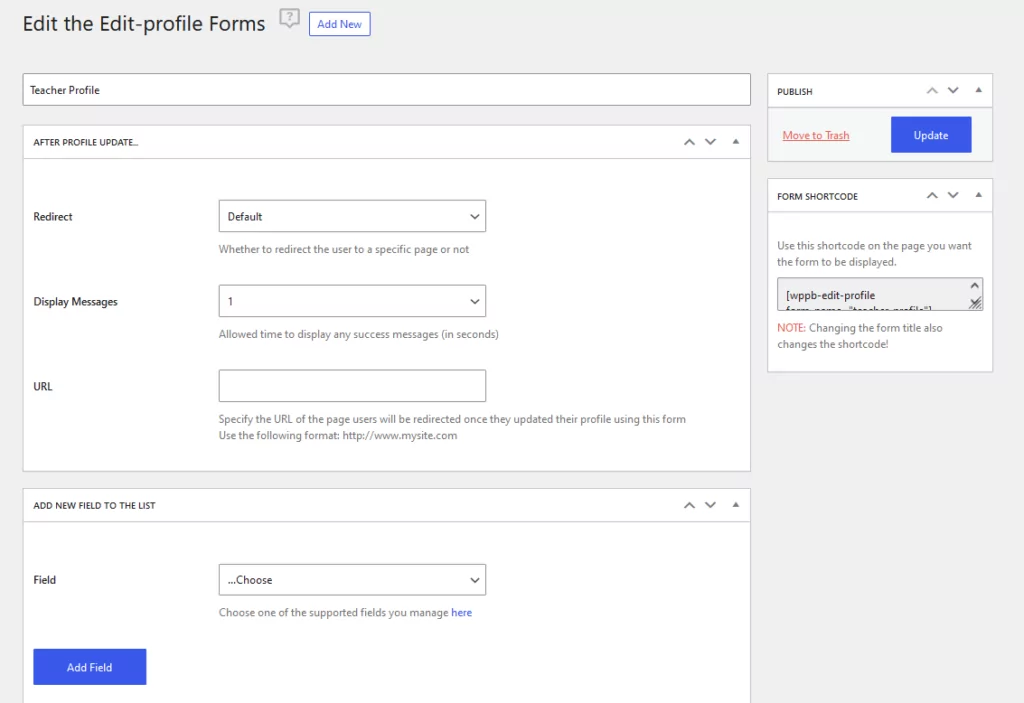This screenshot has height=703, width=1024.
Task: Open the Redirect dropdown
Action: tap(352, 216)
